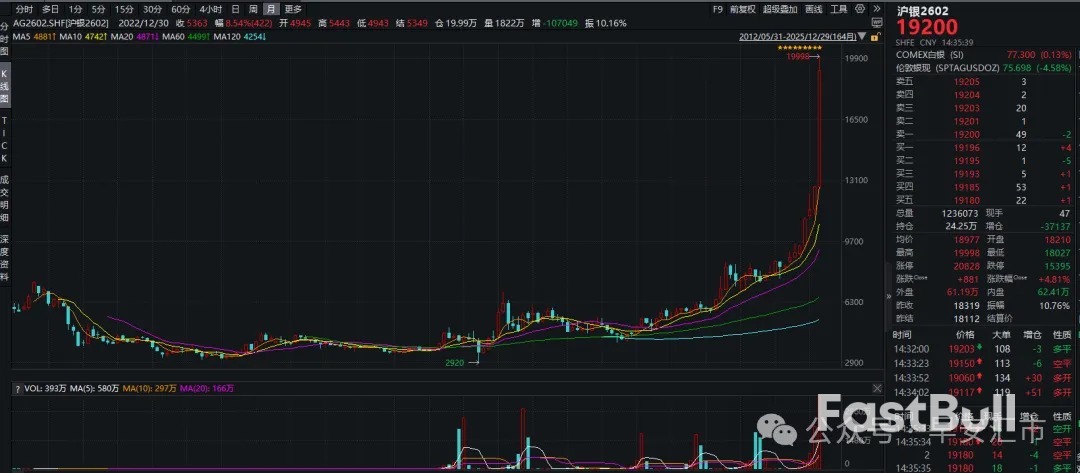
Task: Open the 工具 menu
Action: pyautogui.click(x=838, y=8)
